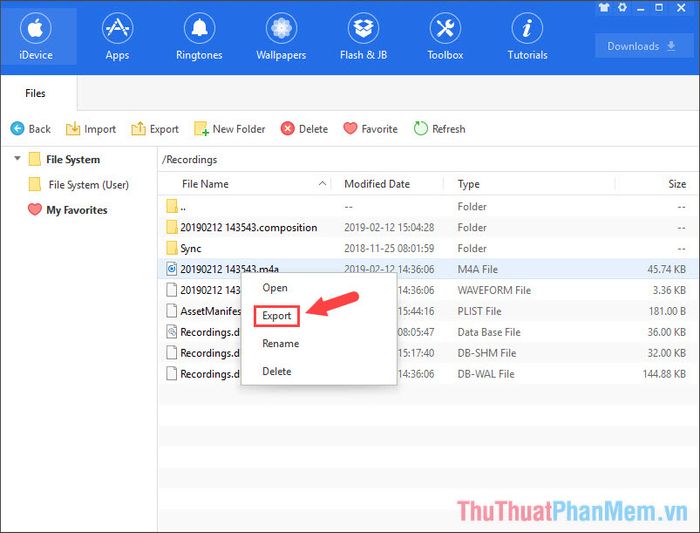The height and width of the screenshot is (533, 700).
Task: Select the Sync folder
Action: click(428, 248)
